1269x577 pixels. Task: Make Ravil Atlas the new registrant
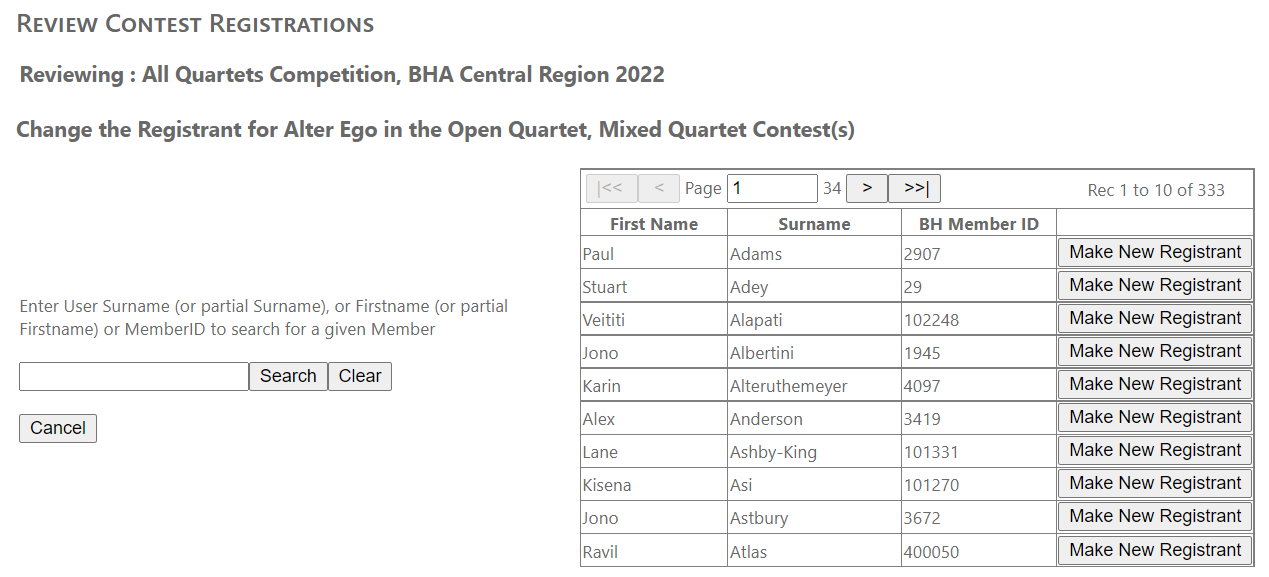coord(1155,550)
